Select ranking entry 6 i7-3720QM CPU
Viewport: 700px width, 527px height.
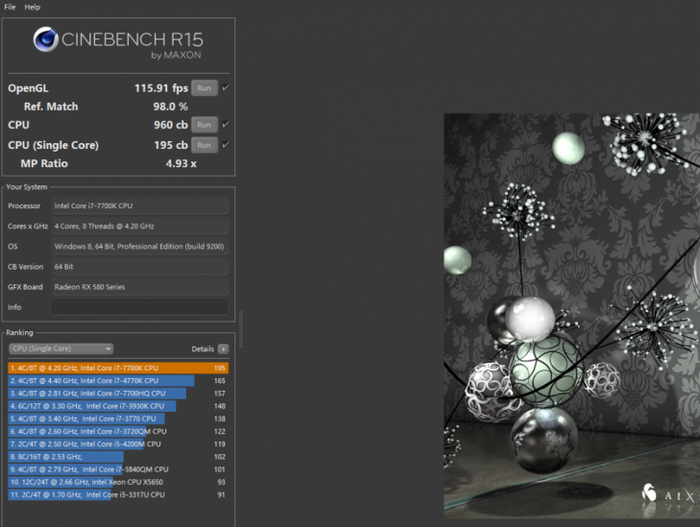[118, 431]
